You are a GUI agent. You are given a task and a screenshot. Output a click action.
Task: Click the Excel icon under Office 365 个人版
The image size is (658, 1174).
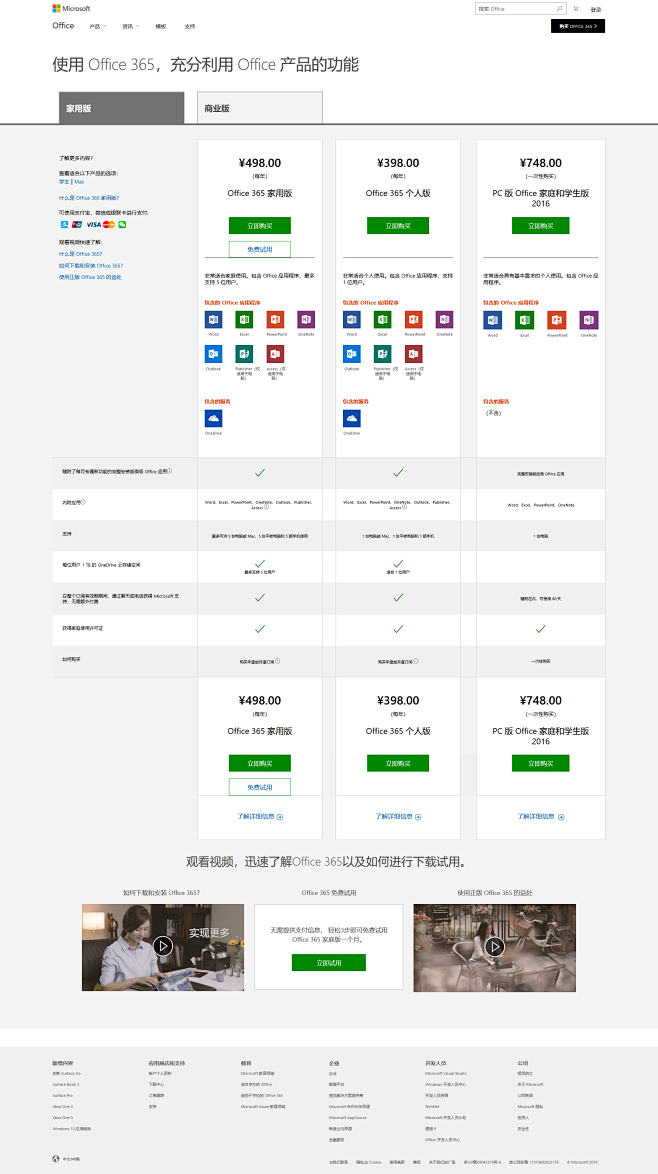(x=383, y=320)
